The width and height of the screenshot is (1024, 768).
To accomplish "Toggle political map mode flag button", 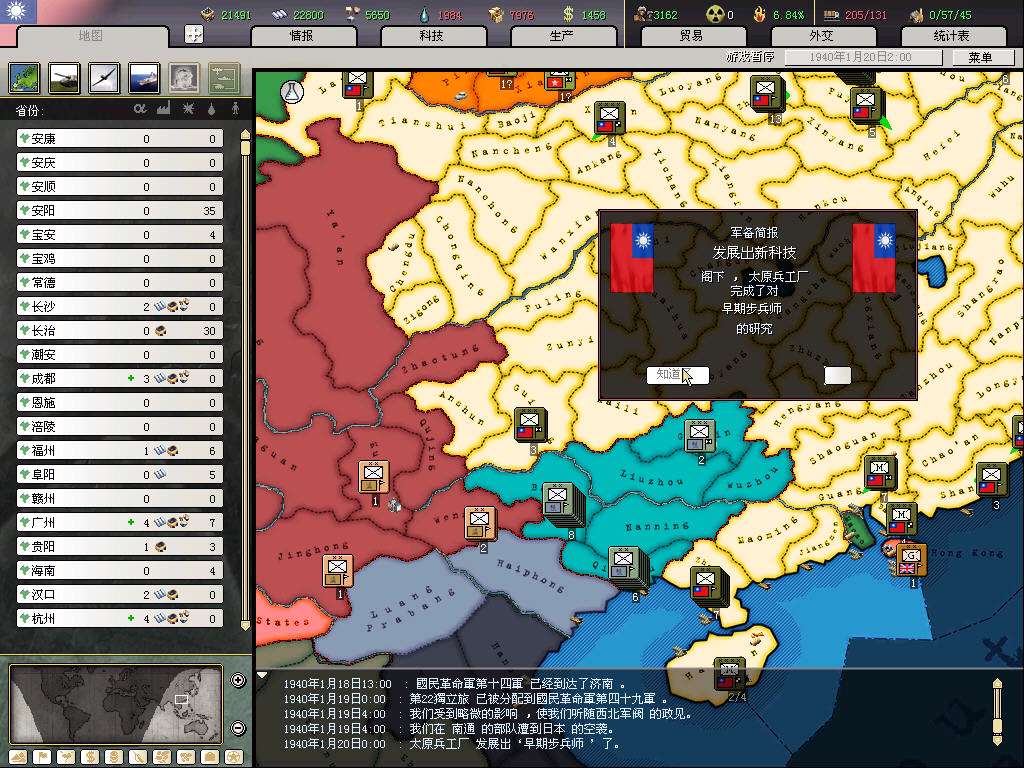I will point(42,758).
